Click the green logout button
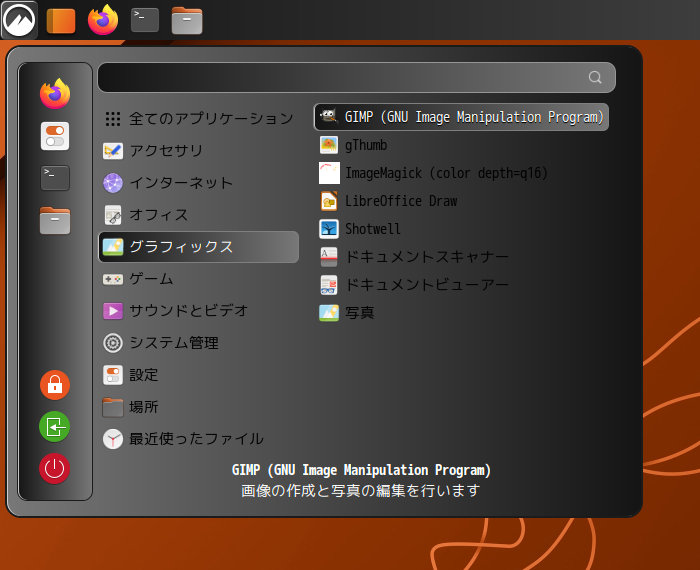Viewport: 700px width, 570px height. [x=55, y=427]
